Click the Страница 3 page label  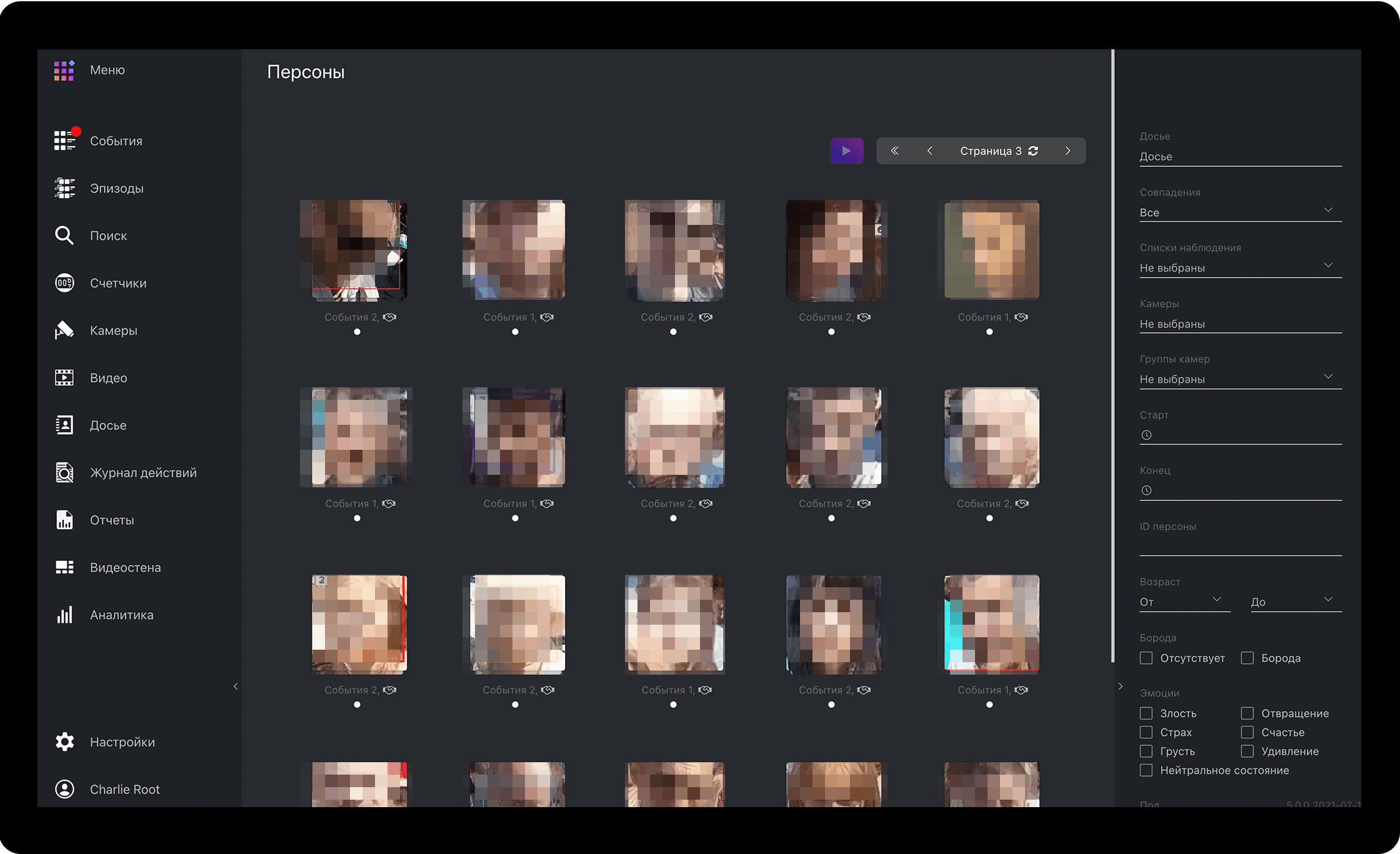tap(991, 151)
